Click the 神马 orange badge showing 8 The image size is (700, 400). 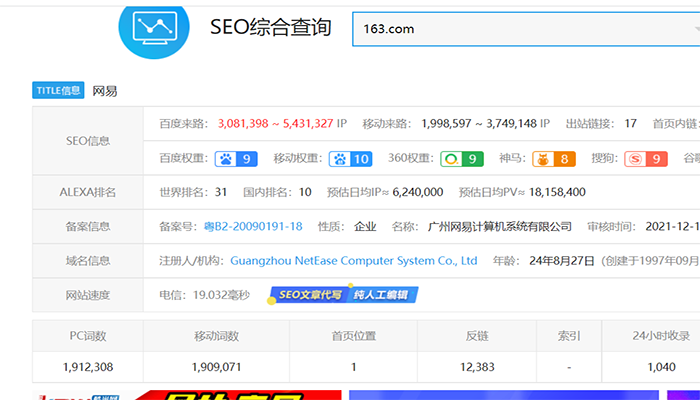click(x=554, y=159)
